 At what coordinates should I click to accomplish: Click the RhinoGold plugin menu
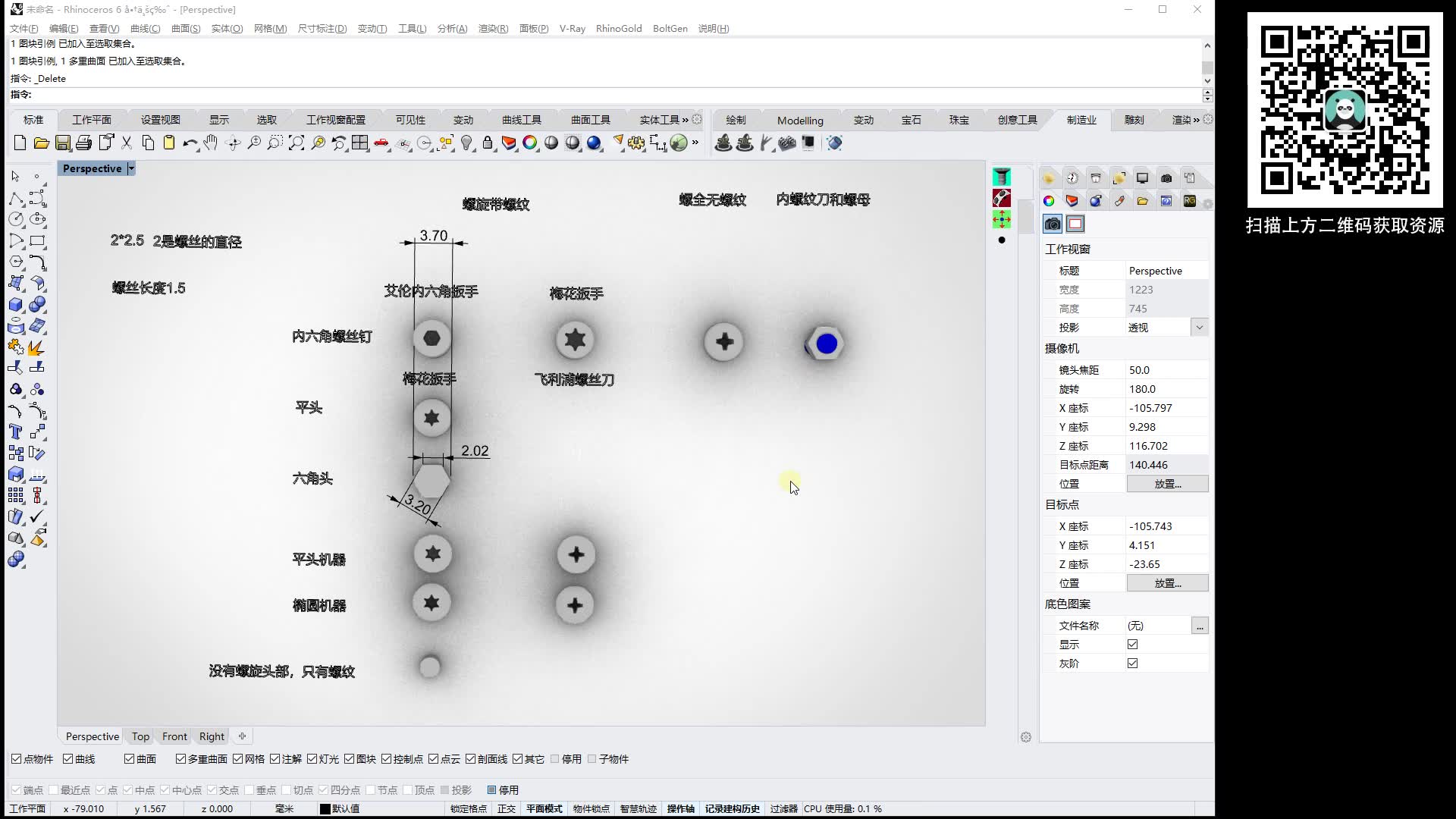tap(618, 28)
